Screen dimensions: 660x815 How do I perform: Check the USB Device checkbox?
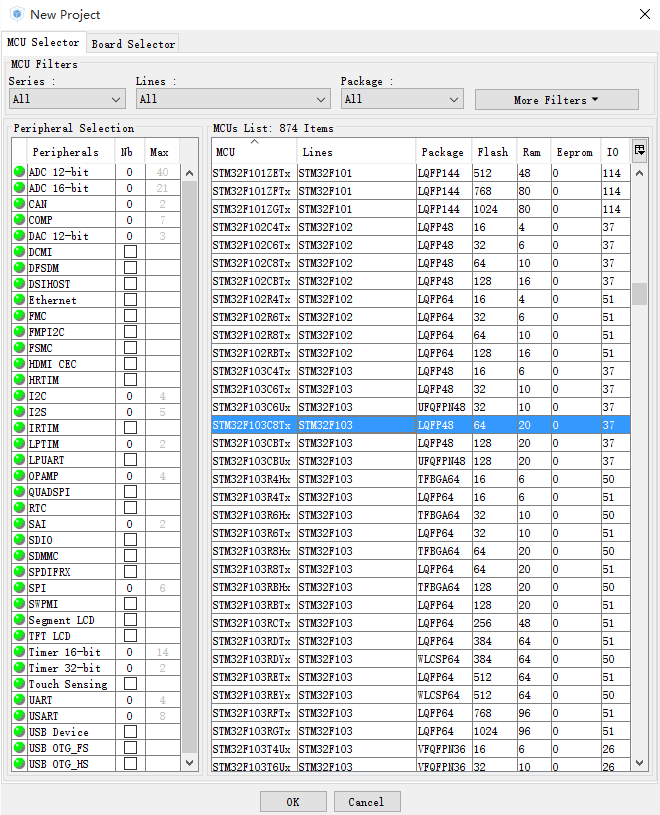pyautogui.click(x=130, y=731)
